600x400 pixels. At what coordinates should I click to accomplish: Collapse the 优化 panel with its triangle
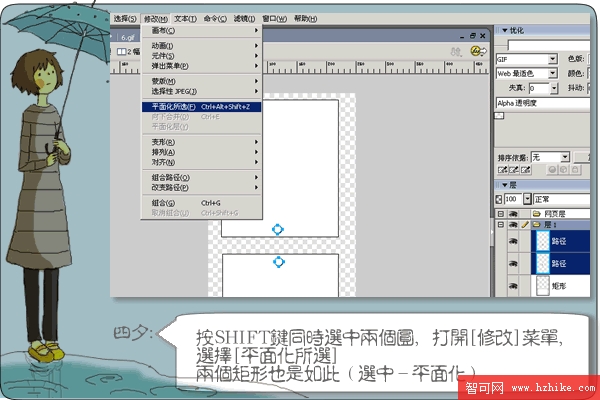pyautogui.click(x=503, y=30)
